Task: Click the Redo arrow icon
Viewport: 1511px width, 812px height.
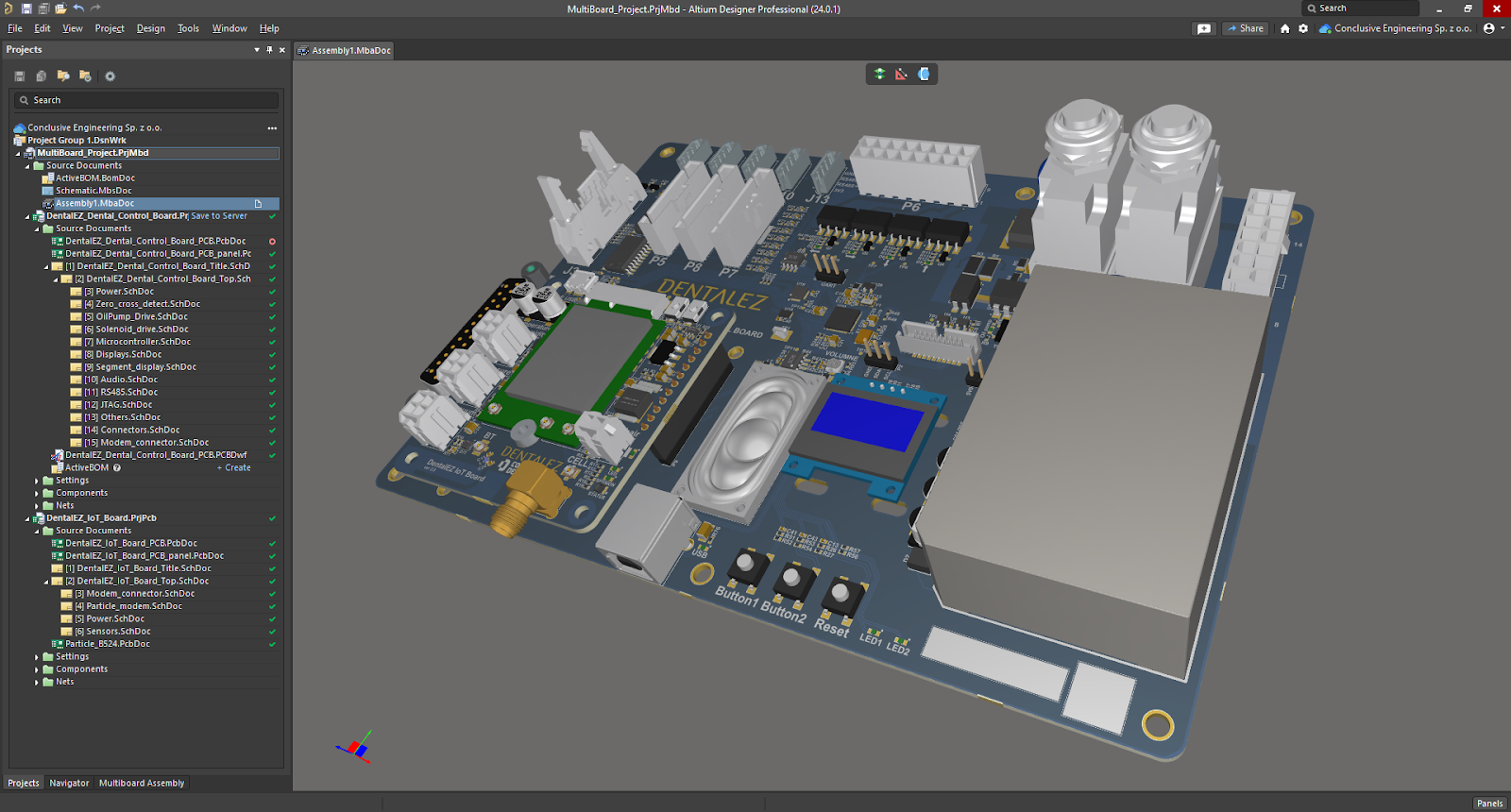Action: point(95,8)
